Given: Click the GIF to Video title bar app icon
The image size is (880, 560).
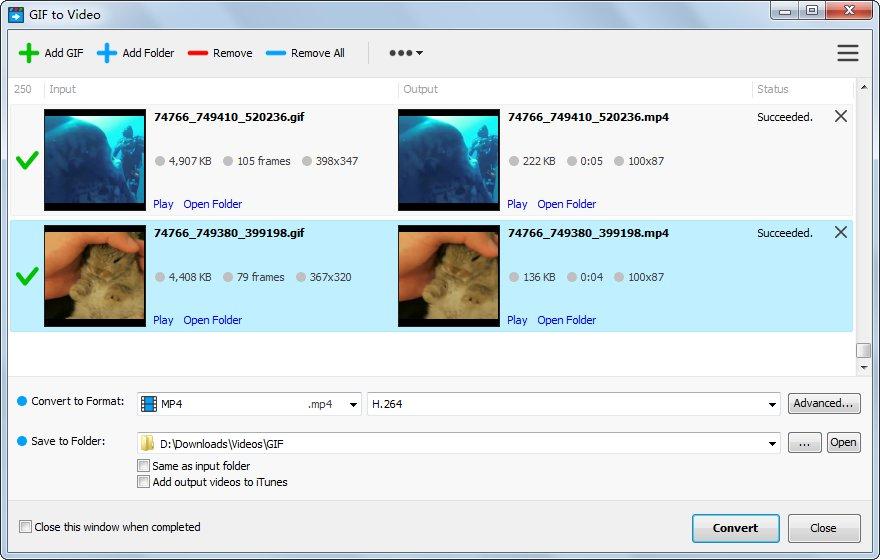Looking at the screenshot, I should pos(16,14).
